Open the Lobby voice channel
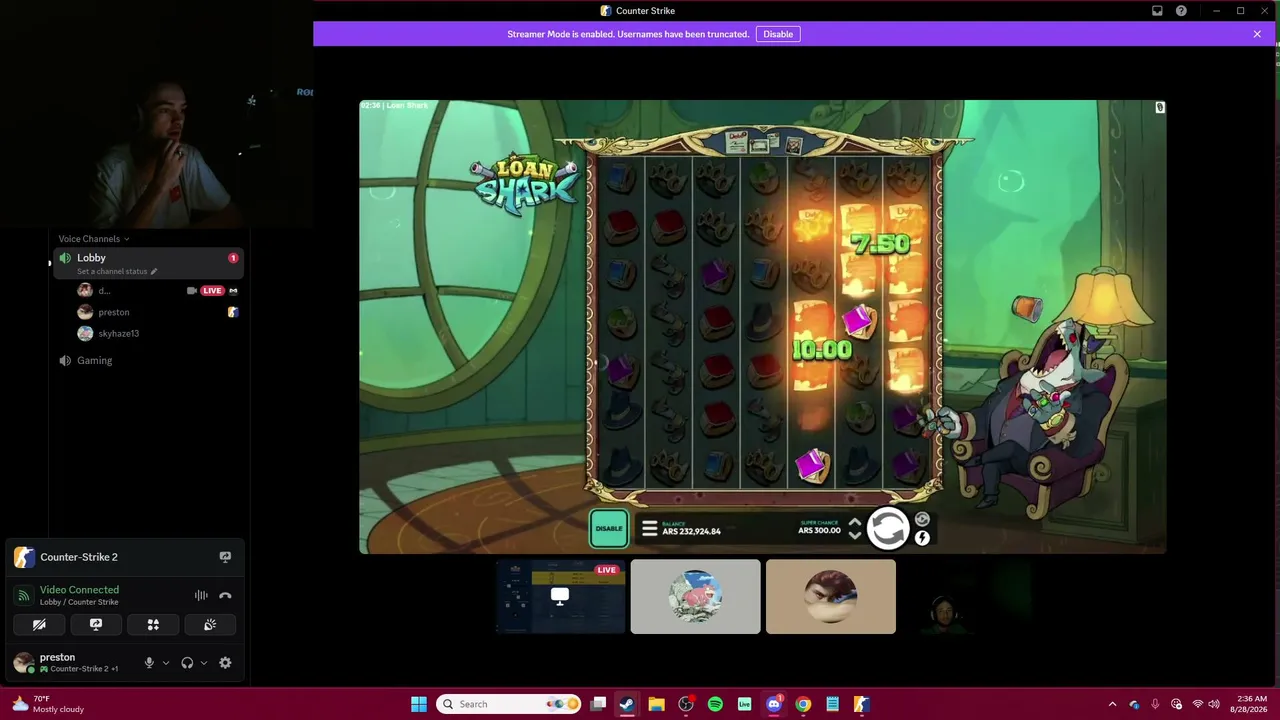1280x720 pixels. 148,263
